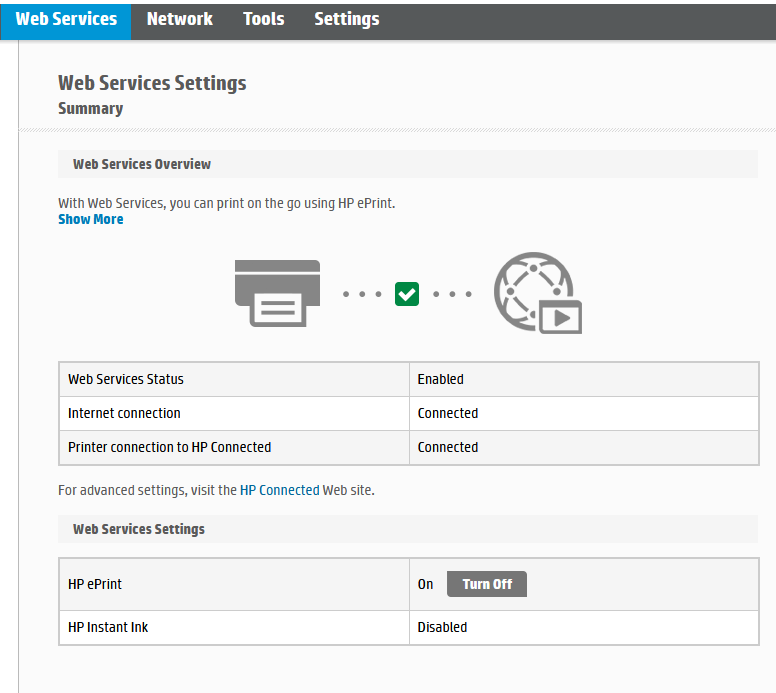Switch to the Network tab

click(x=180, y=20)
